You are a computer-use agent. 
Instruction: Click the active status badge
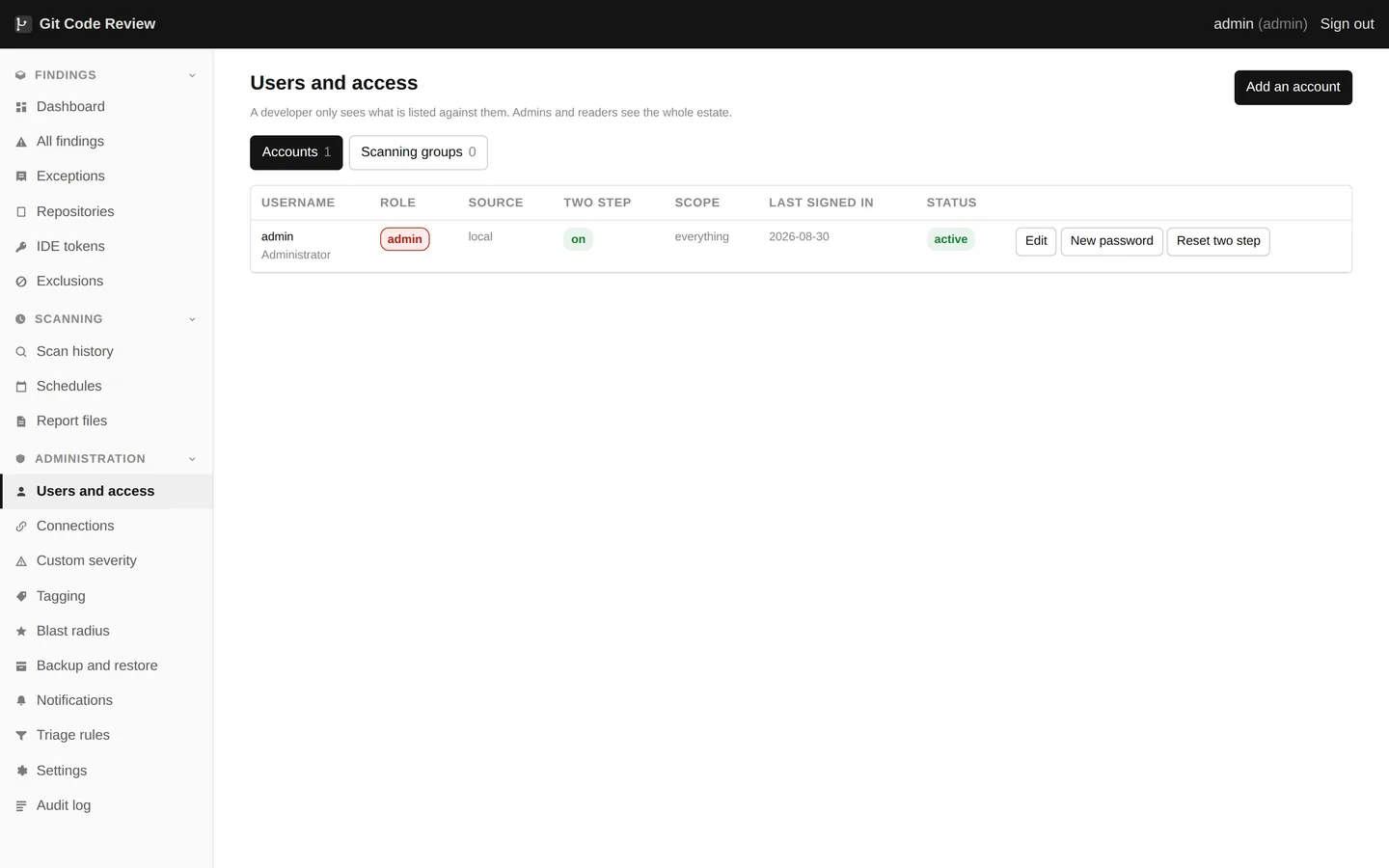[950, 239]
